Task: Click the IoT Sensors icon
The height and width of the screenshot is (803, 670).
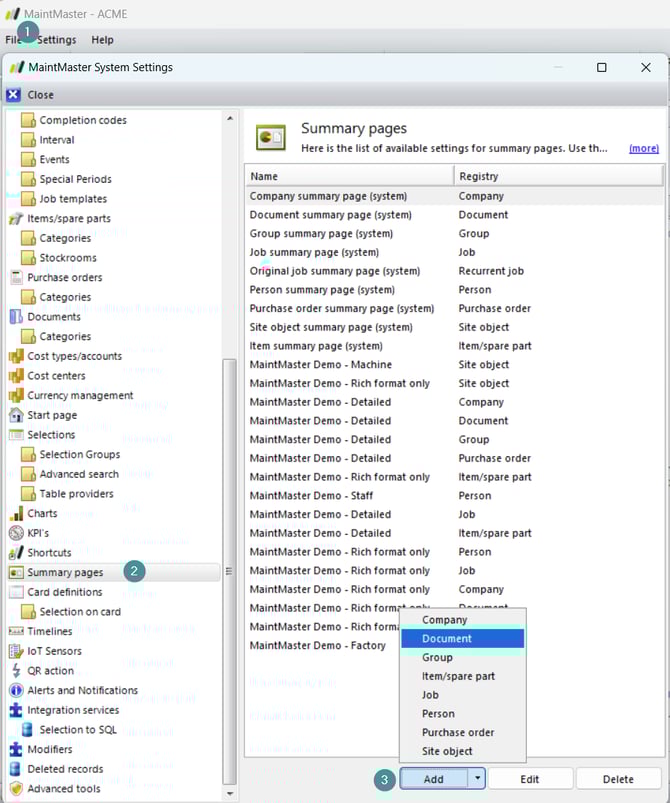Action: 16,651
